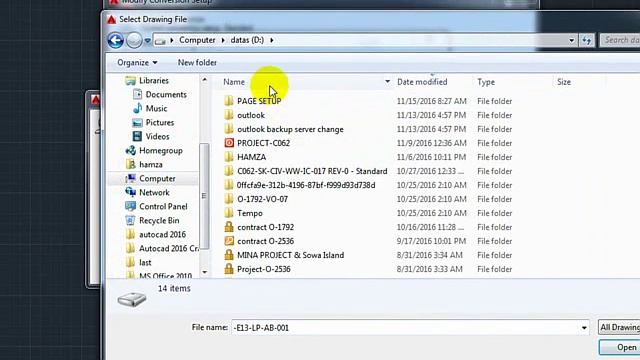This screenshot has width=640, height=360.
Task: Open the Organize menu
Action: coord(137,62)
